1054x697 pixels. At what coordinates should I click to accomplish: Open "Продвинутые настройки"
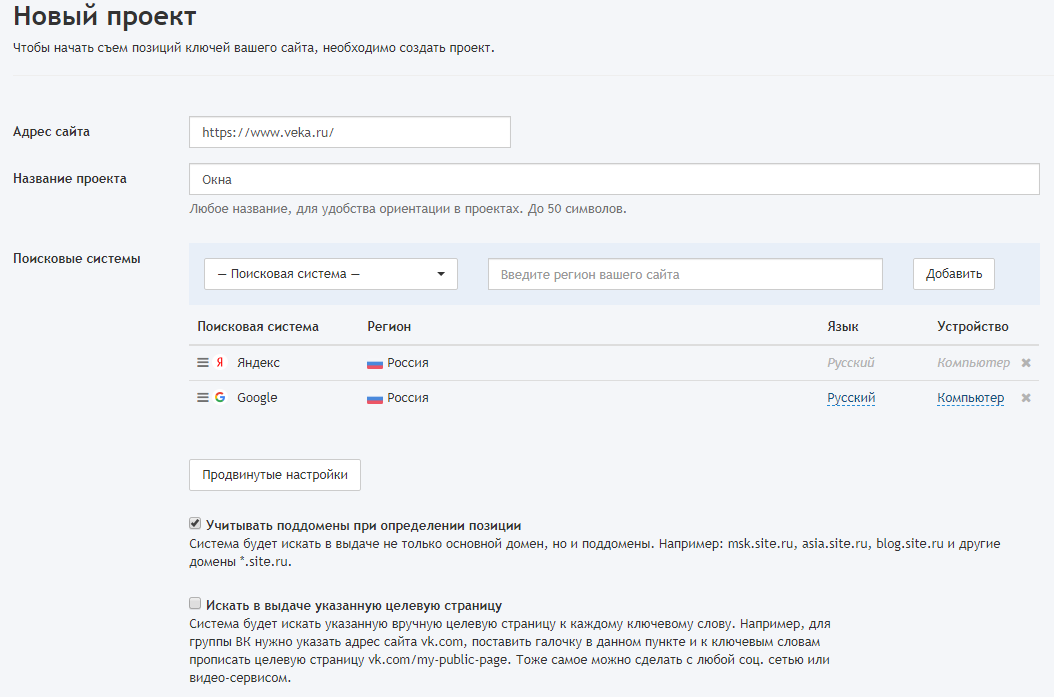click(275, 475)
